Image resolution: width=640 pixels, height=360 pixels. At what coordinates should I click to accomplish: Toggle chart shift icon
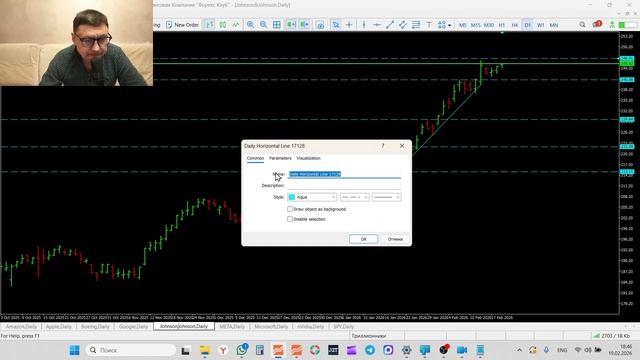coord(304,25)
